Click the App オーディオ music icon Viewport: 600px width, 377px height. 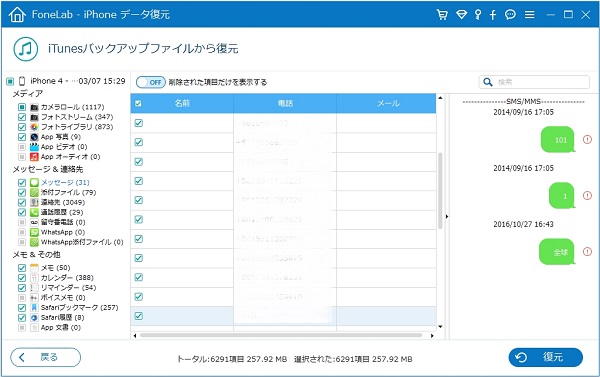click(34, 157)
